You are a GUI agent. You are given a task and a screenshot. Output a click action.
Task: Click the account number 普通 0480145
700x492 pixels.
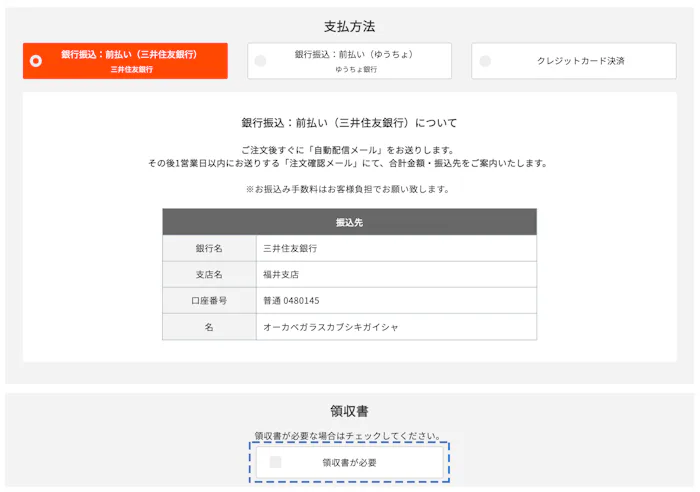(291, 300)
